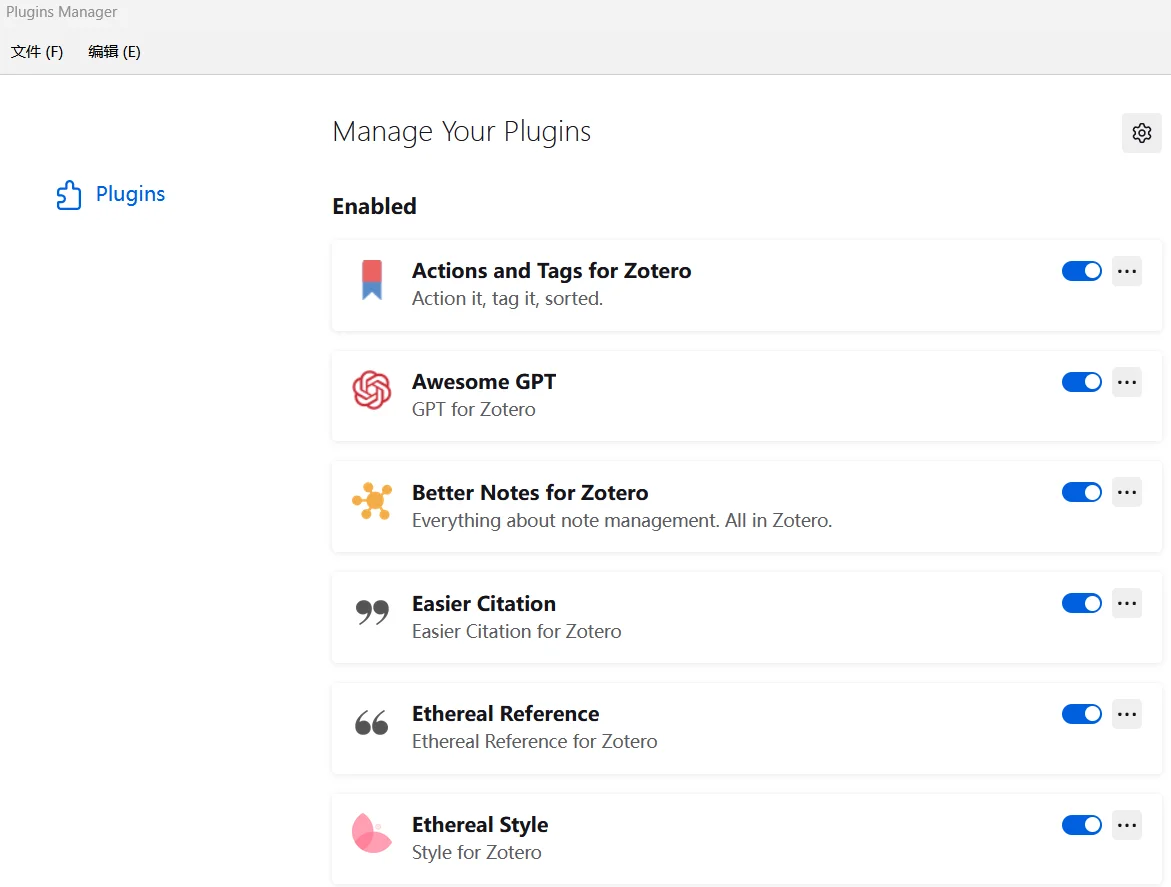Click the Ethereal Style pink petal icon
The width and height of the screenshot is (1171, 887).
pos(372,833)
